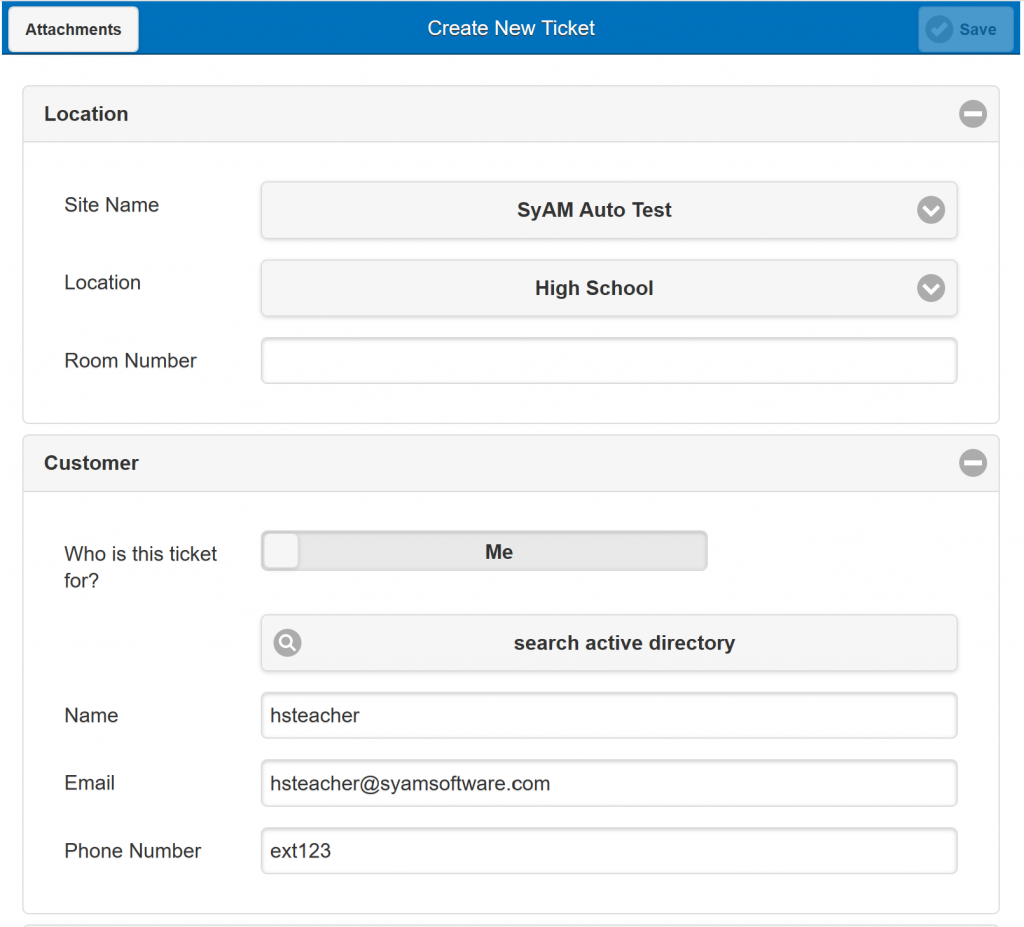Screen dimensions: 1024x927
Task: Click the Name field containing hsteacher
Action: pos(608,715)
